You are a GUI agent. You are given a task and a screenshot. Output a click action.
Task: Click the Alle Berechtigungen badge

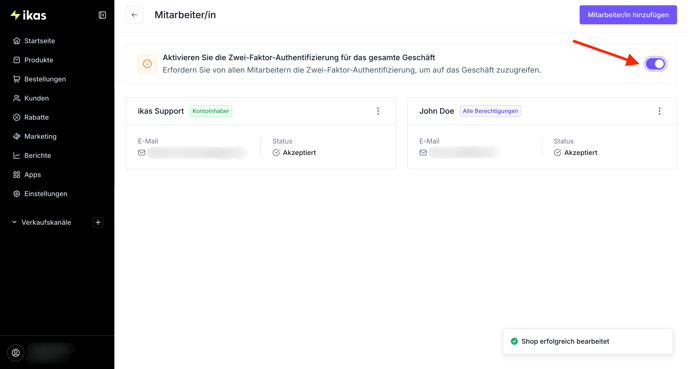point(491,111)
